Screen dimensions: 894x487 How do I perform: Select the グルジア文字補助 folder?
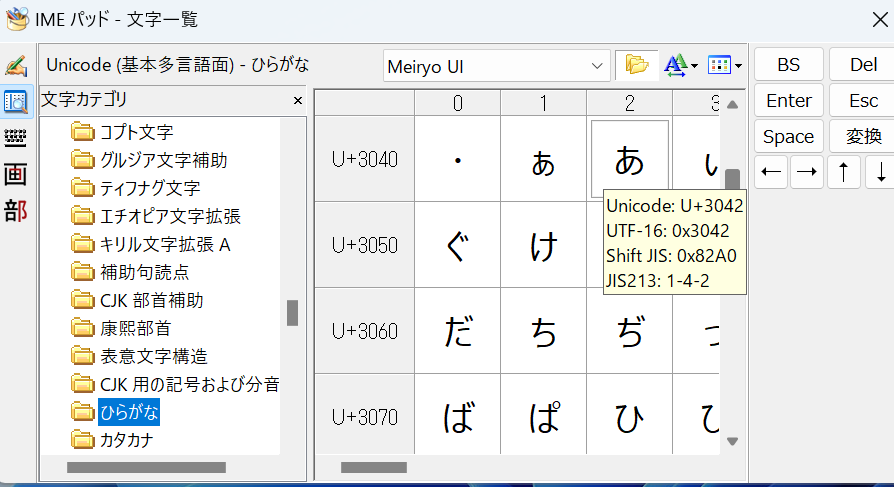point(149,160)
